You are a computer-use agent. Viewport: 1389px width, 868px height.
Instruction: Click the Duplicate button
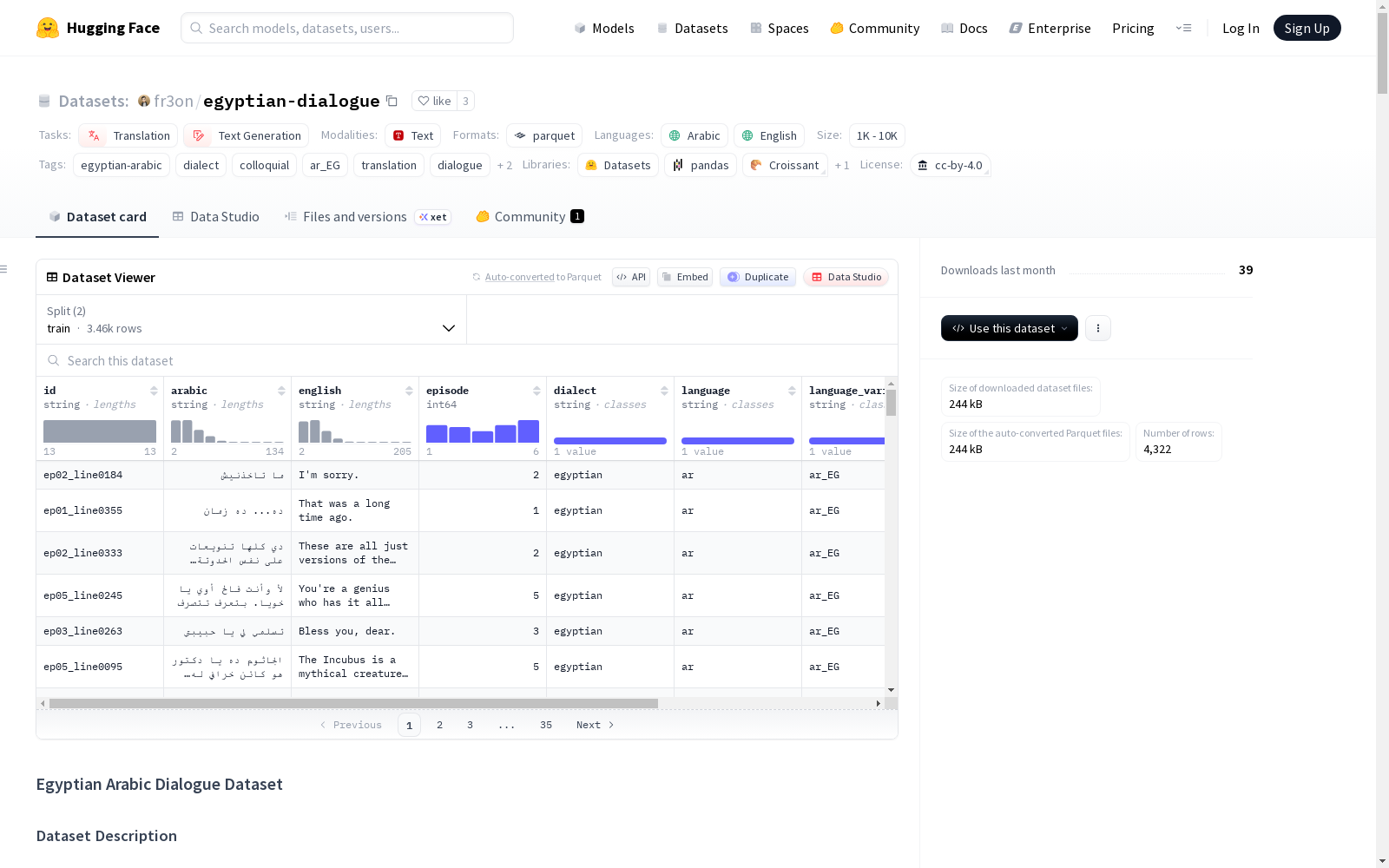tap(758, 277)
